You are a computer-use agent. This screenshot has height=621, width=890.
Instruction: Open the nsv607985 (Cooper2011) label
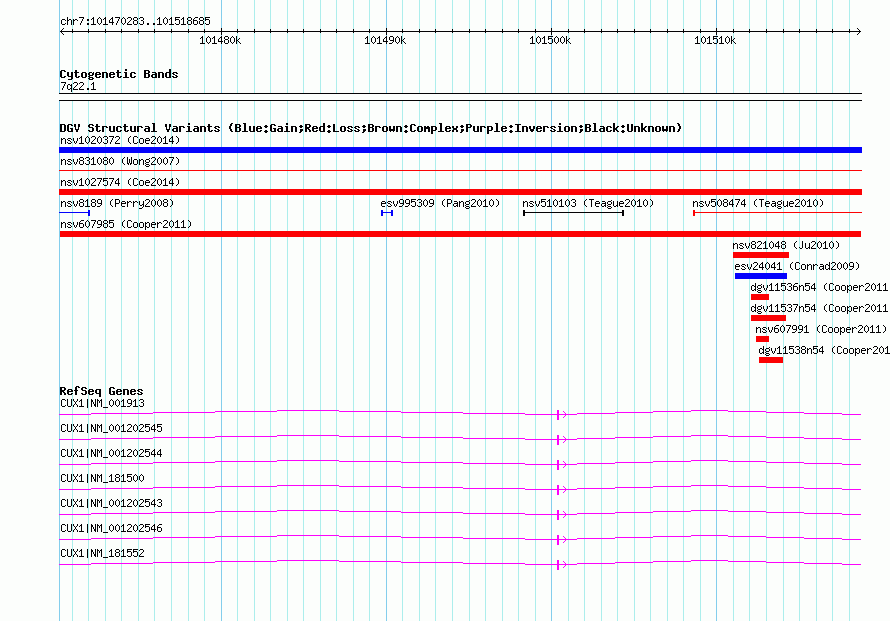coord(126,224)
